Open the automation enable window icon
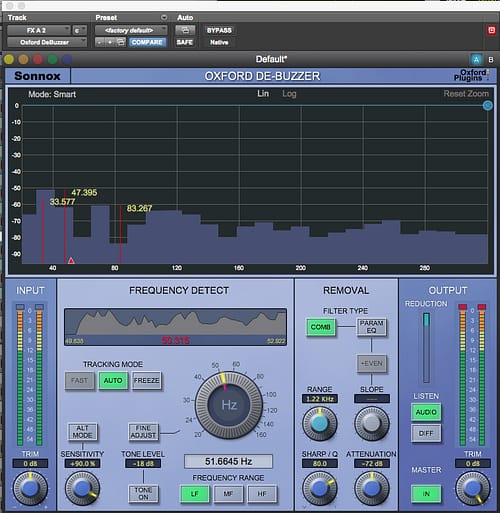The width and height of the screenshot is (500, 513). (185, 30)
